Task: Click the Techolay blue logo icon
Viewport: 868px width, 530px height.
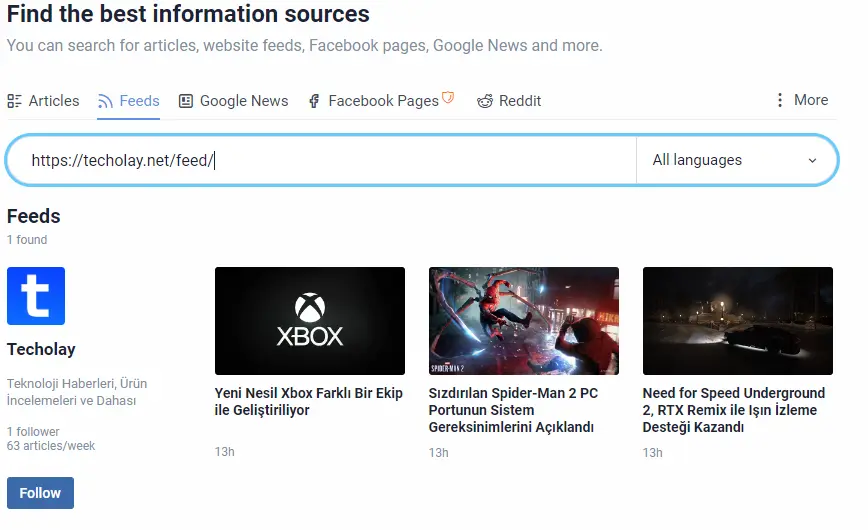Action: (36, 296)
